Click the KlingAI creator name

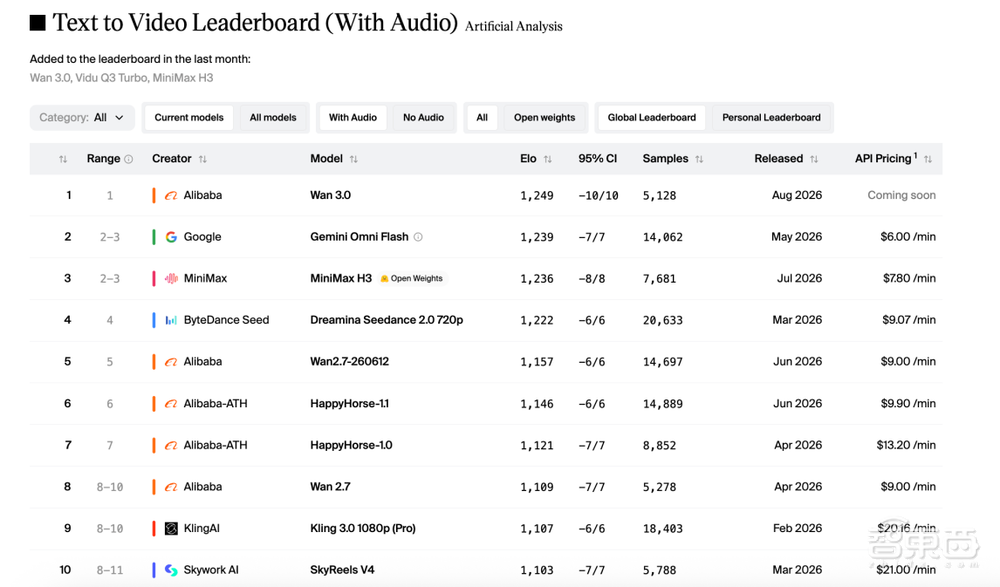(202, 528)
